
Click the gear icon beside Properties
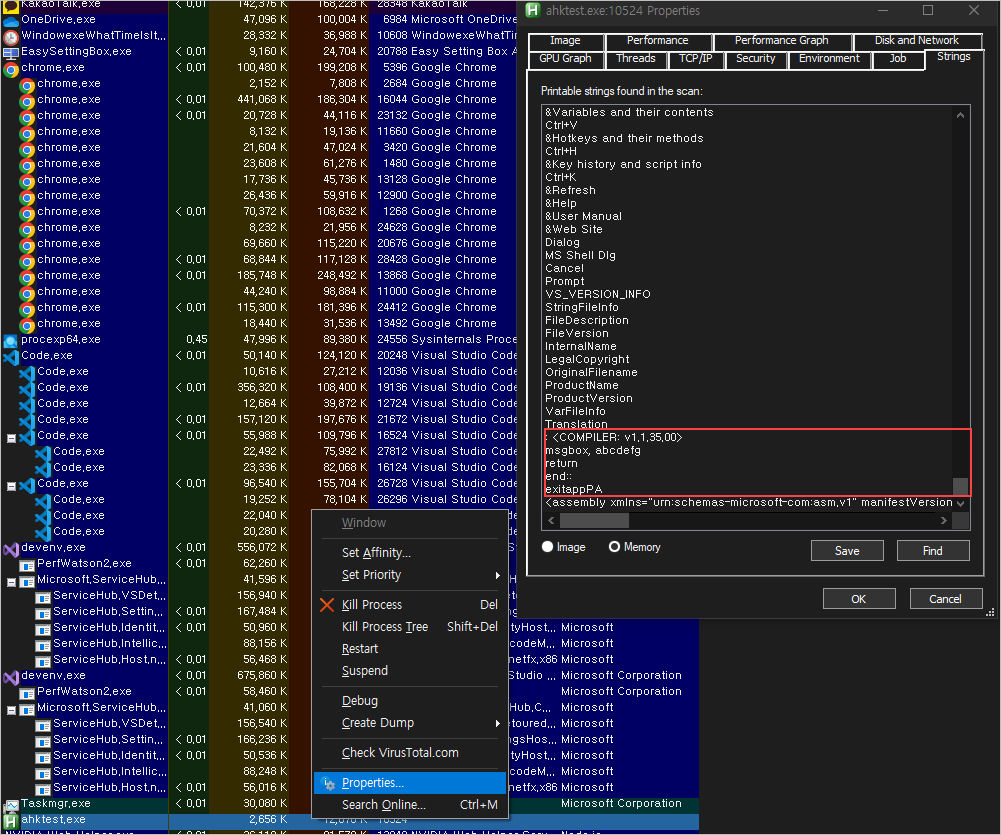[x=328, y=783]
